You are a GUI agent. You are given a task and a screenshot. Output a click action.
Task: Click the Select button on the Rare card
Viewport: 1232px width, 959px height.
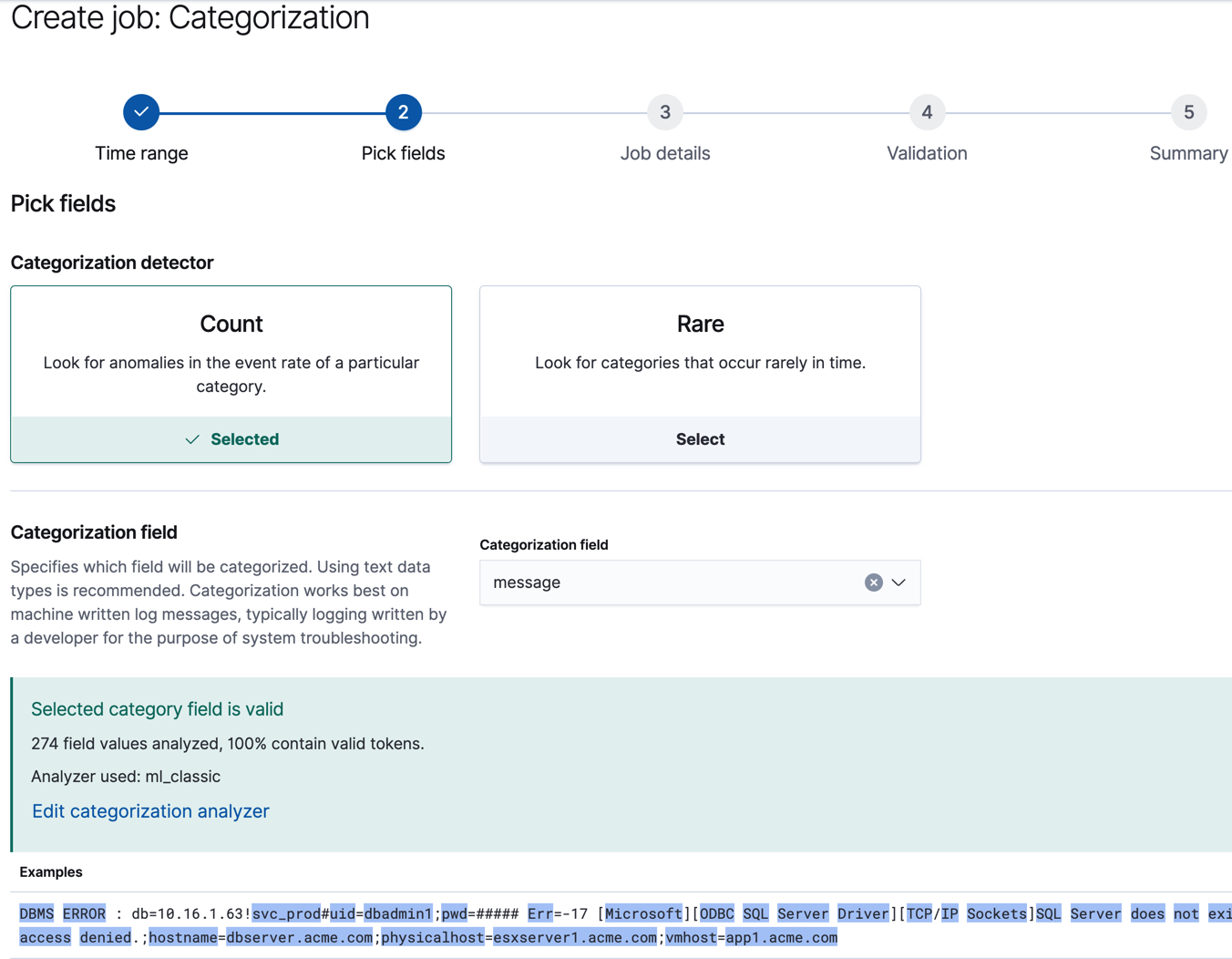(x=700, y=438)
